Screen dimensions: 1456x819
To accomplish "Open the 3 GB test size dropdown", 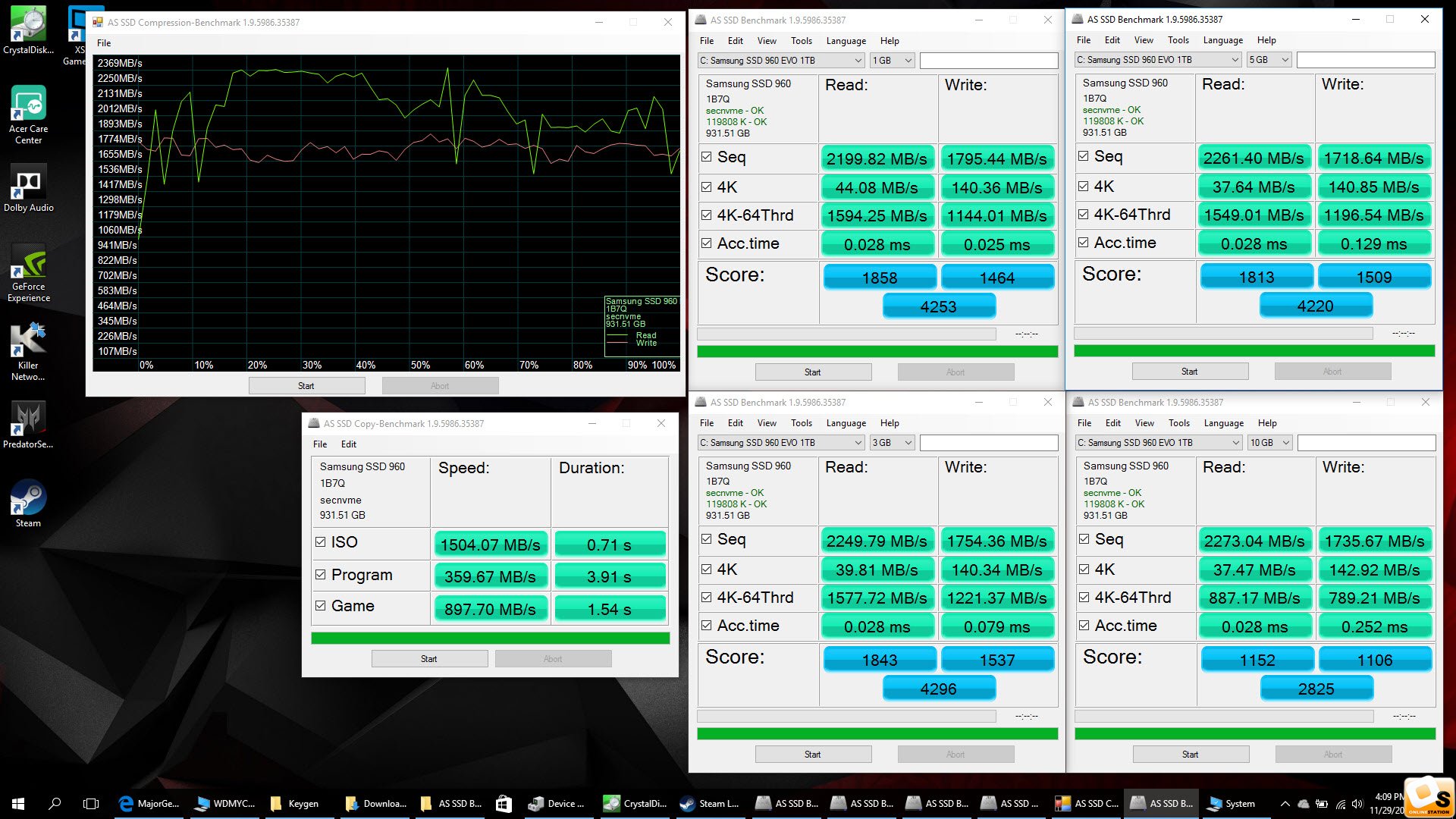I will pos(892,443).
